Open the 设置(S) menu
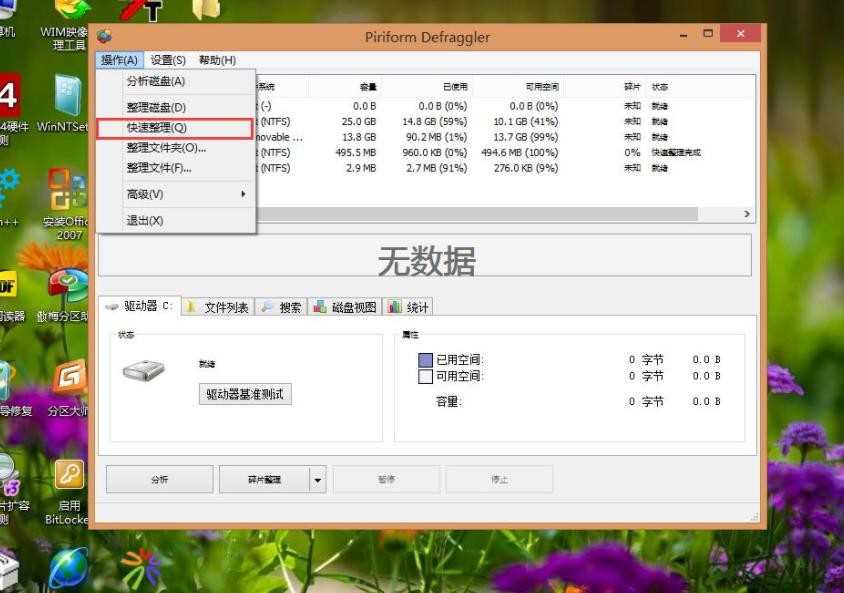Screen dimensions: 844x593 168,60
